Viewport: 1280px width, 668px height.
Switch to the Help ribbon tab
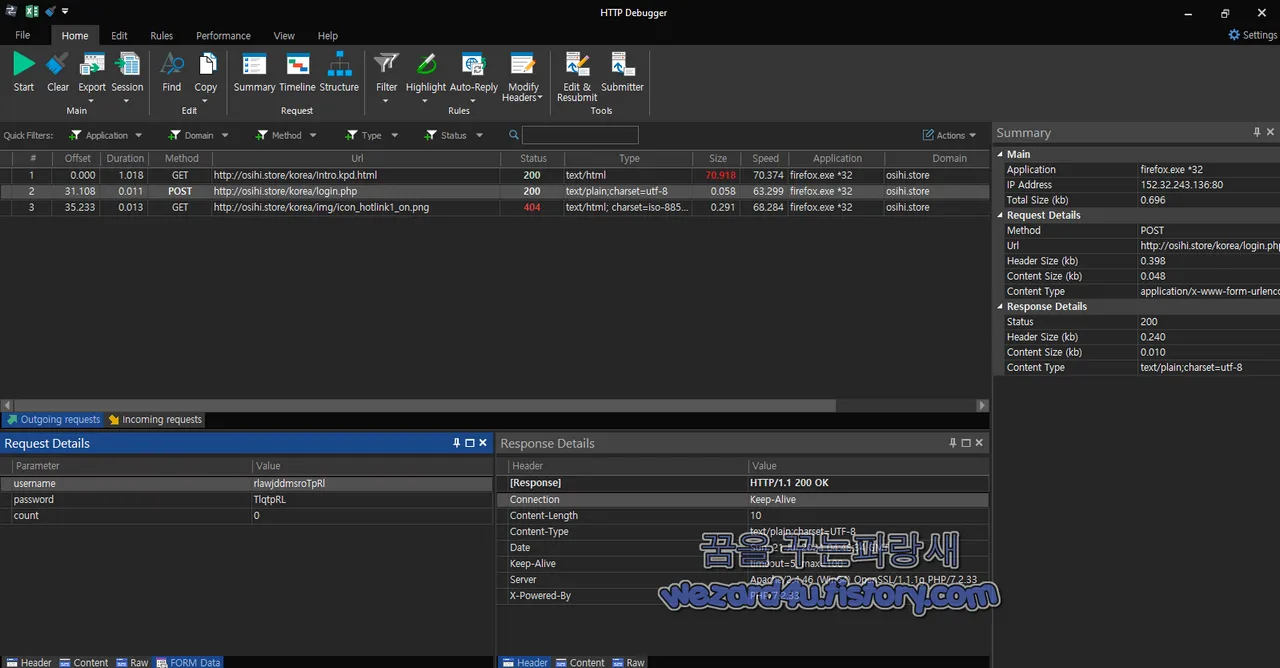point(327,35)
